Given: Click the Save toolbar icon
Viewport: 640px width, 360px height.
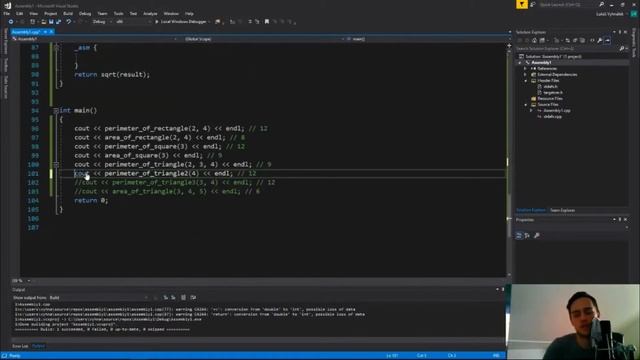Looking at the screenshot, I should pos(51,22).
